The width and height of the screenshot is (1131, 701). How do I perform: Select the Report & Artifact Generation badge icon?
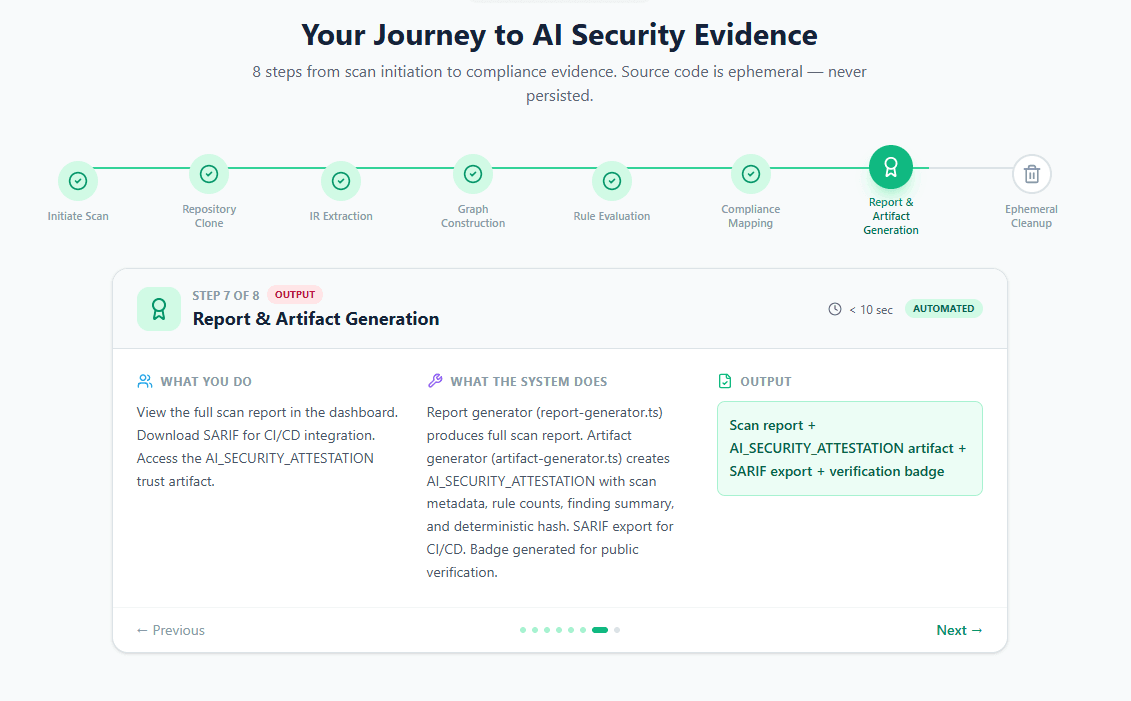[x=890, y=166]
